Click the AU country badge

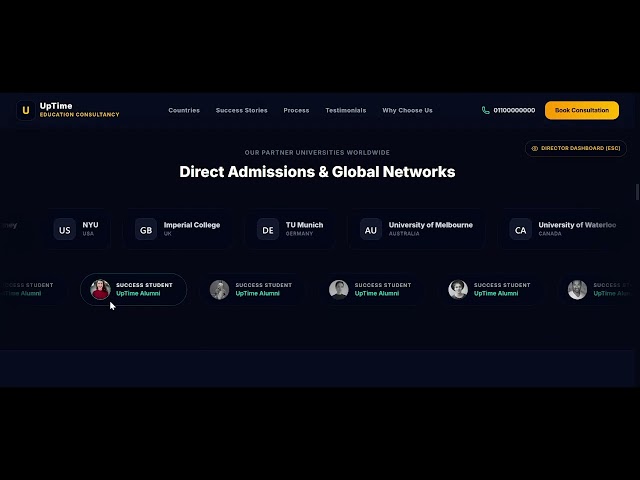[371, 229]
